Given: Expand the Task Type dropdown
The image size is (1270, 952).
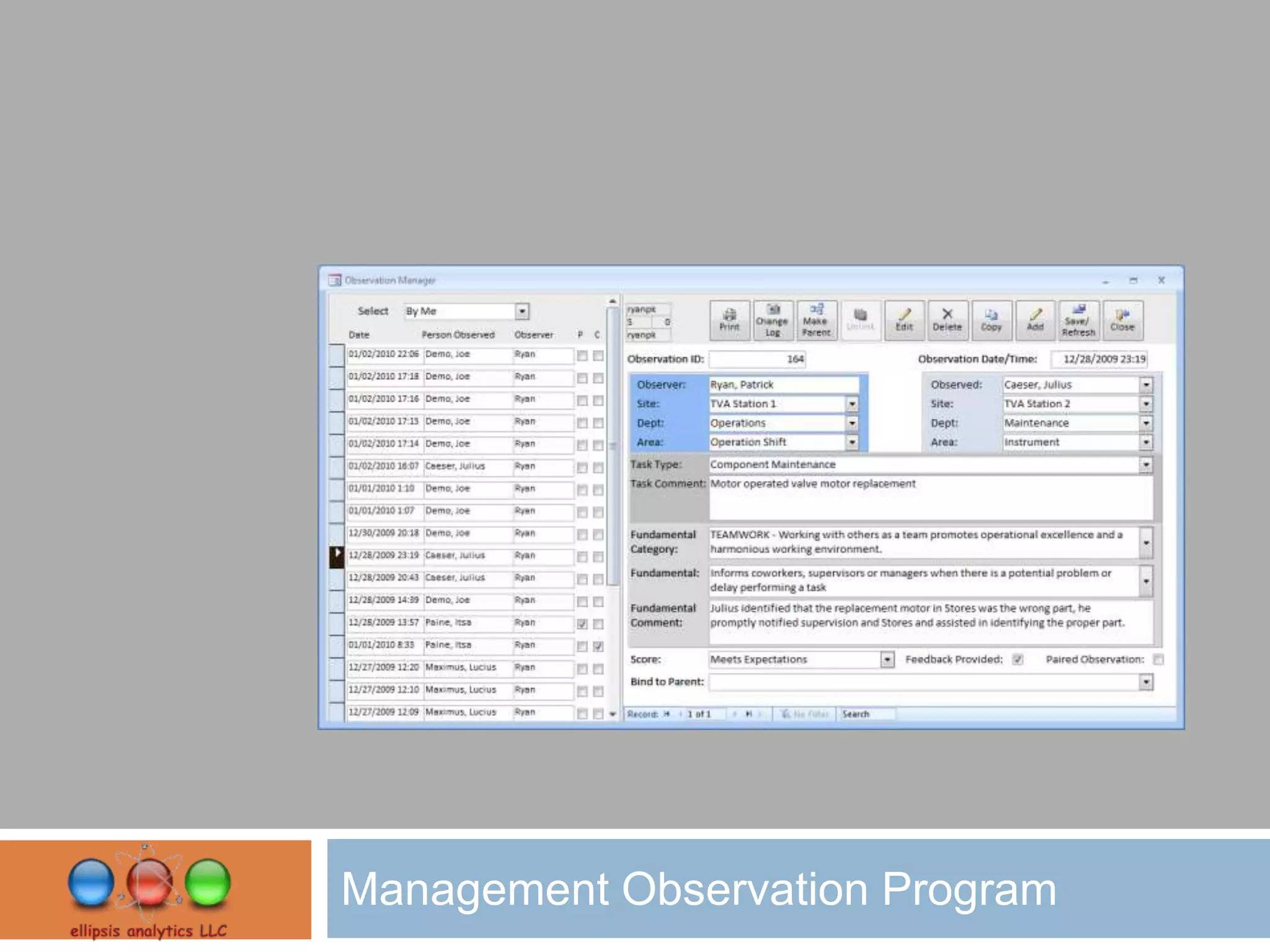Looking at the screenshot, I should pyautogui.click(x=1146, y=465).
